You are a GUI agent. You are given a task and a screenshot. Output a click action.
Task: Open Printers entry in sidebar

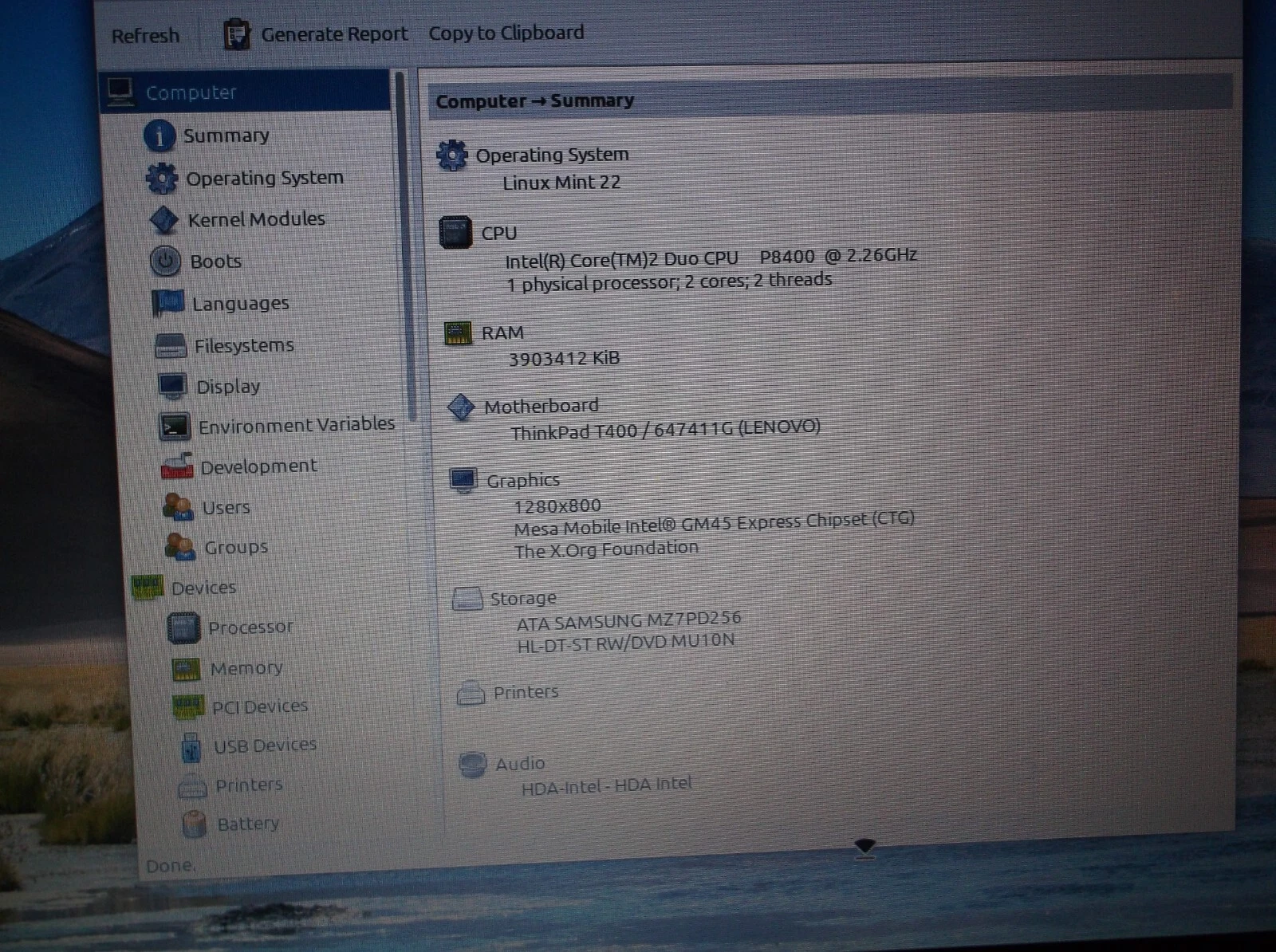pyautogui.click(x=249, y=785)
